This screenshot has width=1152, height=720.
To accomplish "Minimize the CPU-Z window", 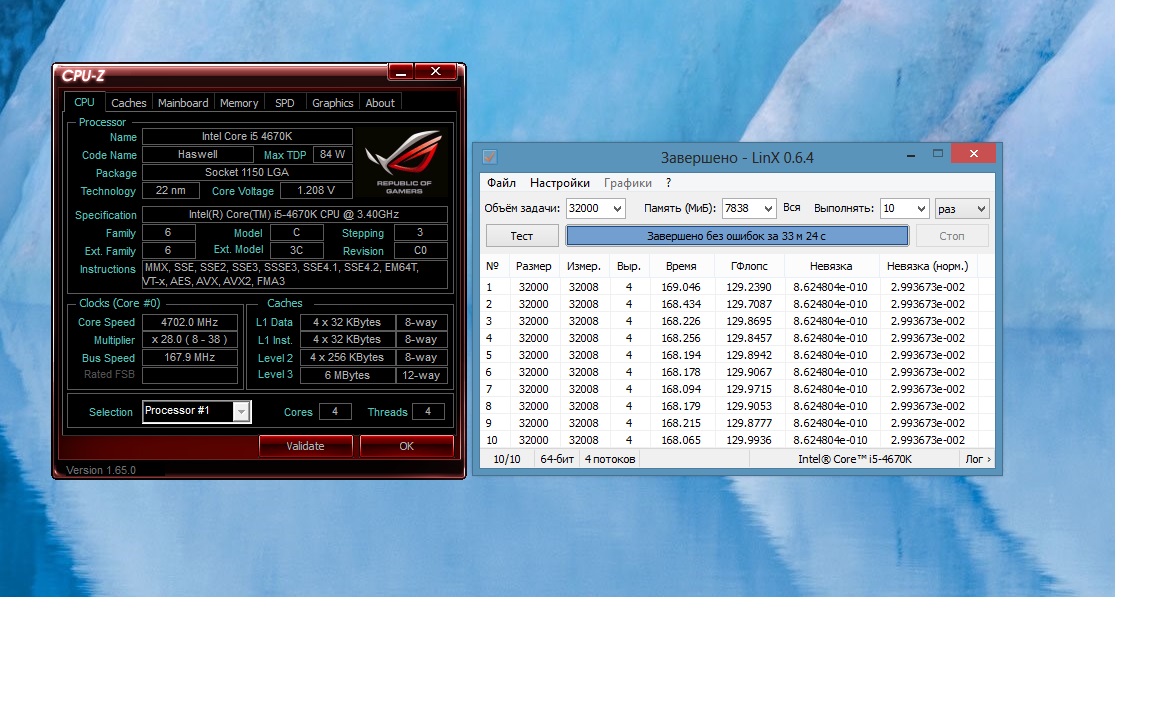I will coord(400,71).
